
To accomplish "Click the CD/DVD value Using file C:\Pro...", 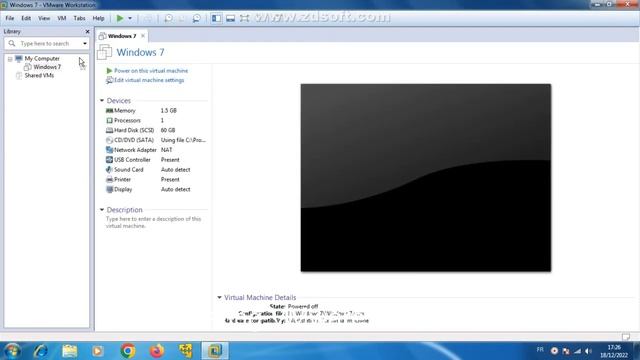I will pos(183,140).
